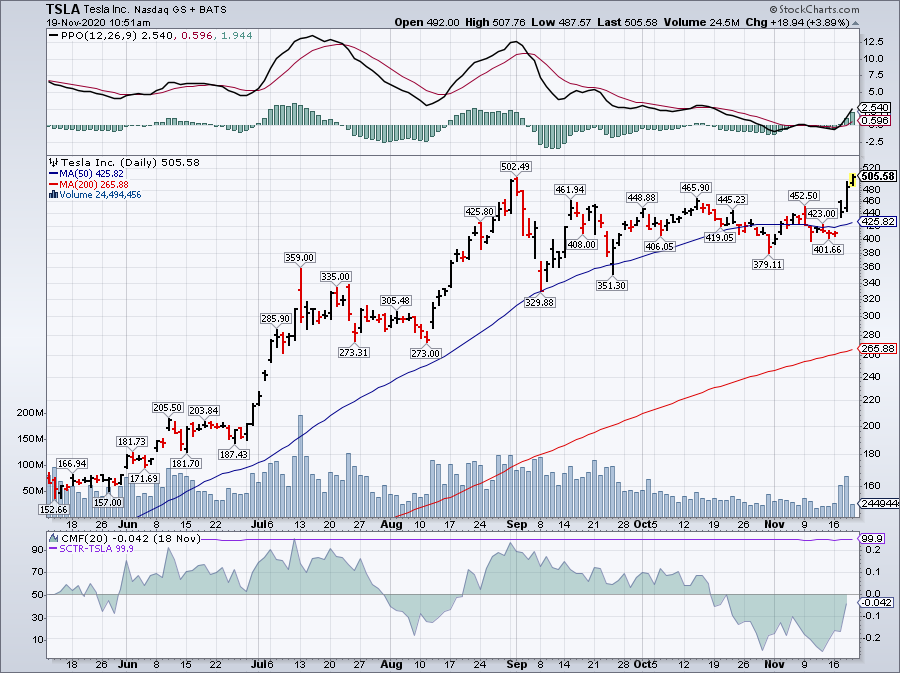Click the 445.23 price label
This screenshot has width=900, height=673.
pos(732,199)
